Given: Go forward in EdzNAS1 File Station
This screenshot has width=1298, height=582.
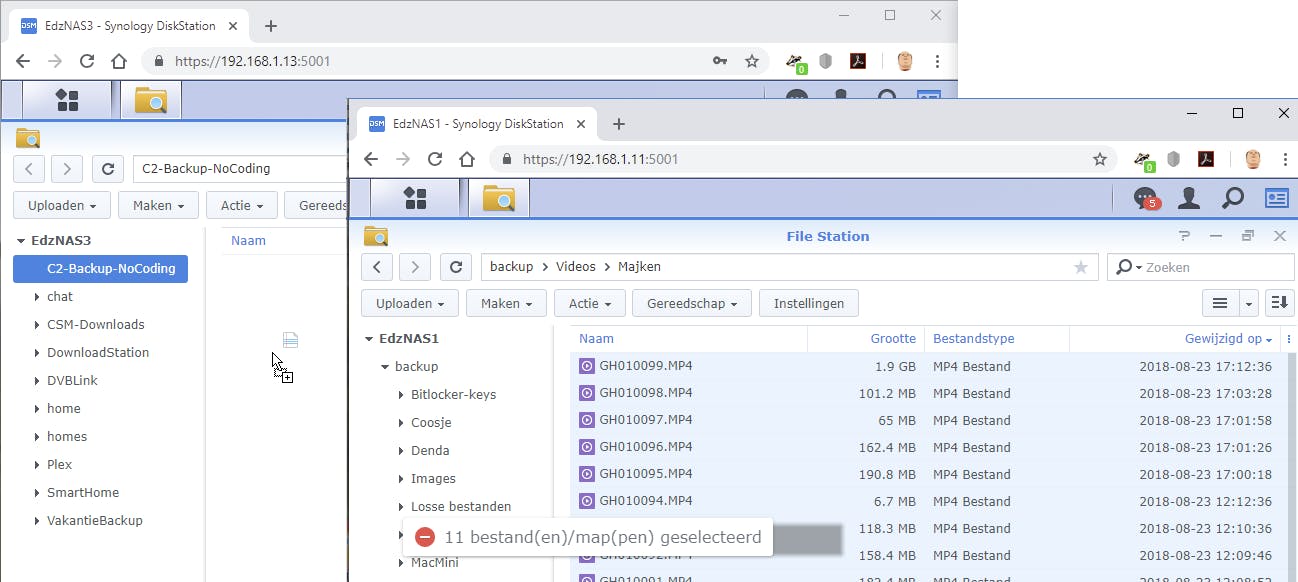Looking at the screenshot, I should [x=415, y=267].
